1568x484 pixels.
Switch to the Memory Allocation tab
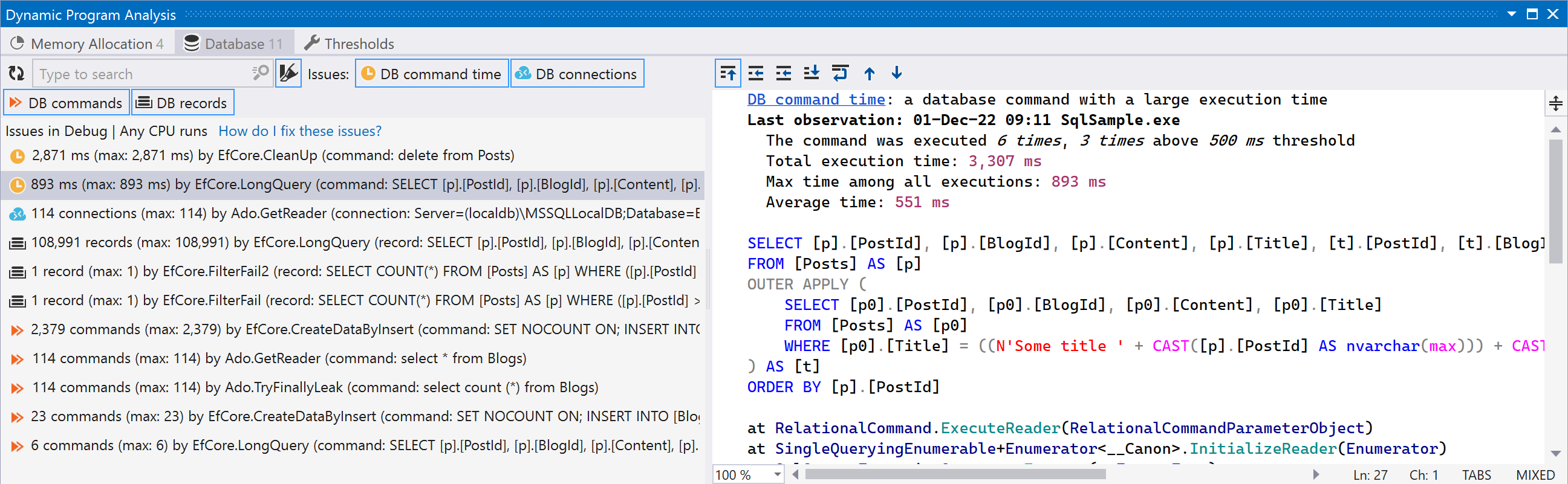[88, 44]
